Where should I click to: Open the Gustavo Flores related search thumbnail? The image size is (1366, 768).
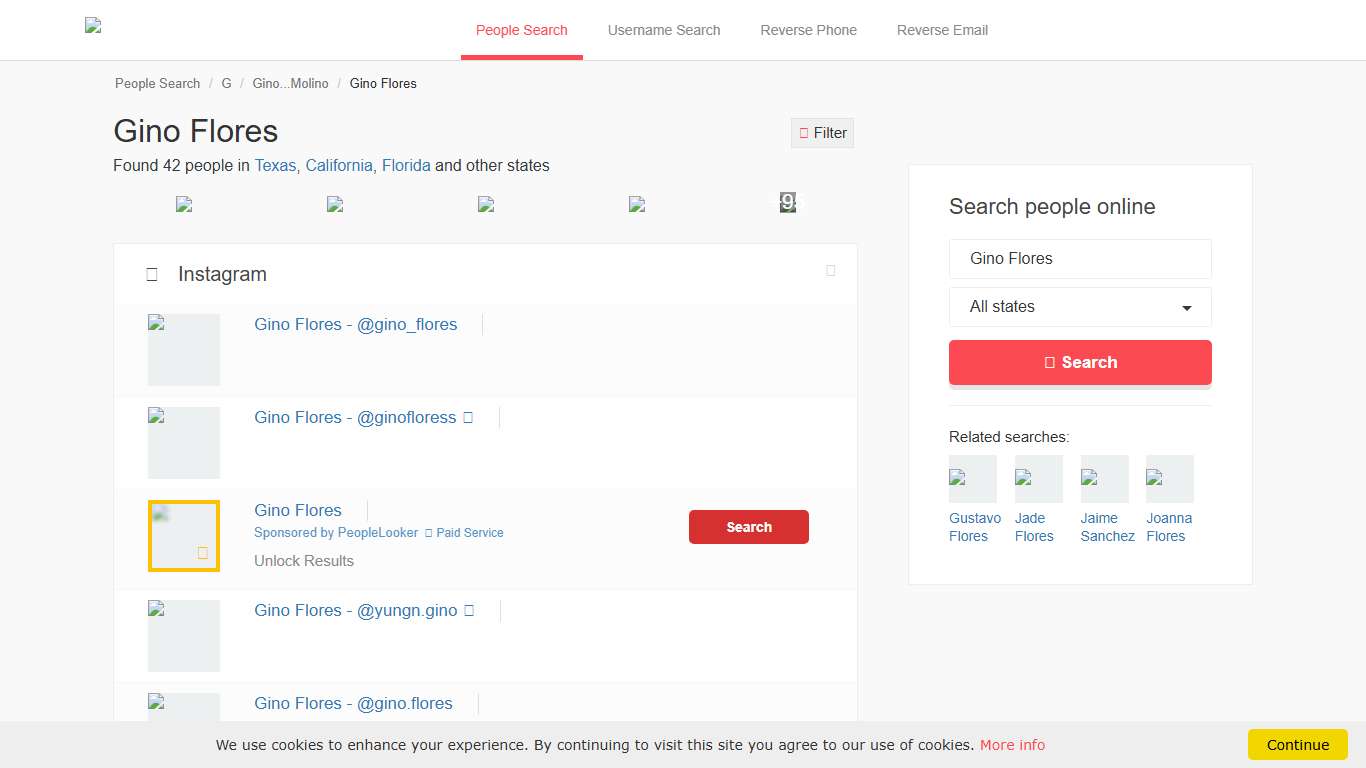coord(972,478)
